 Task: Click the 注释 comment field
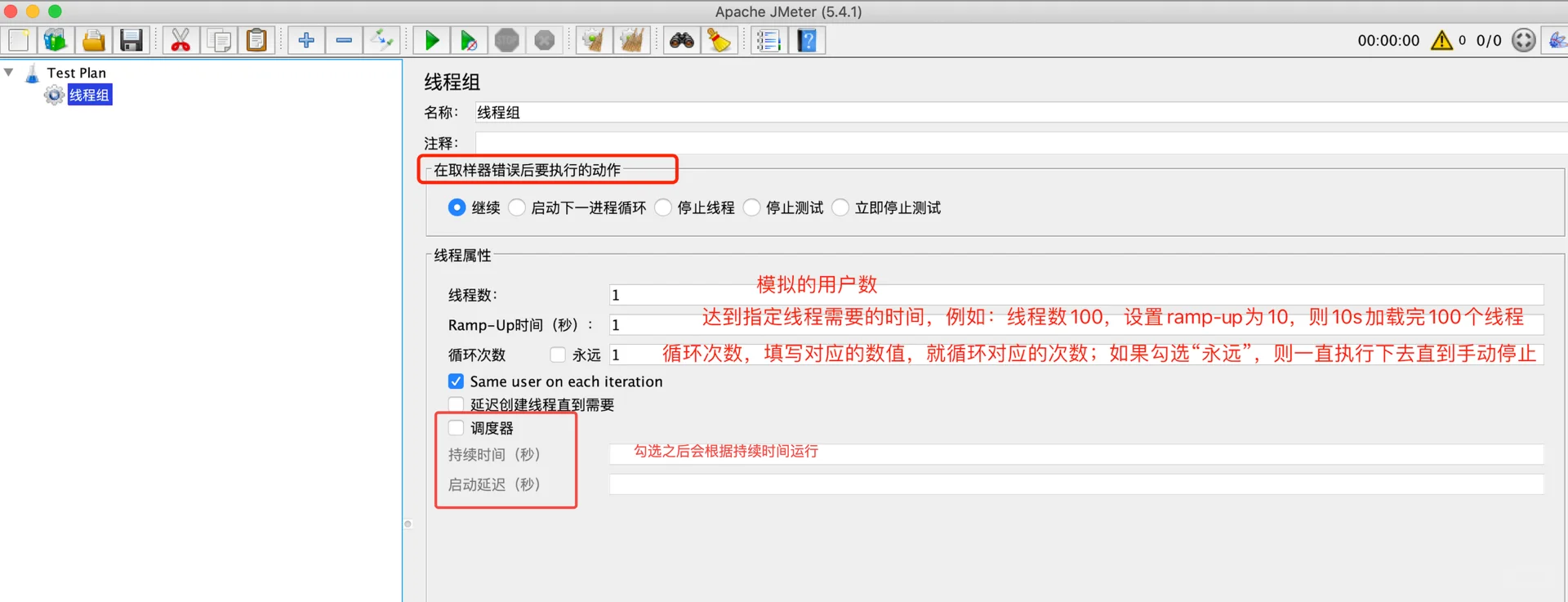1021,144
